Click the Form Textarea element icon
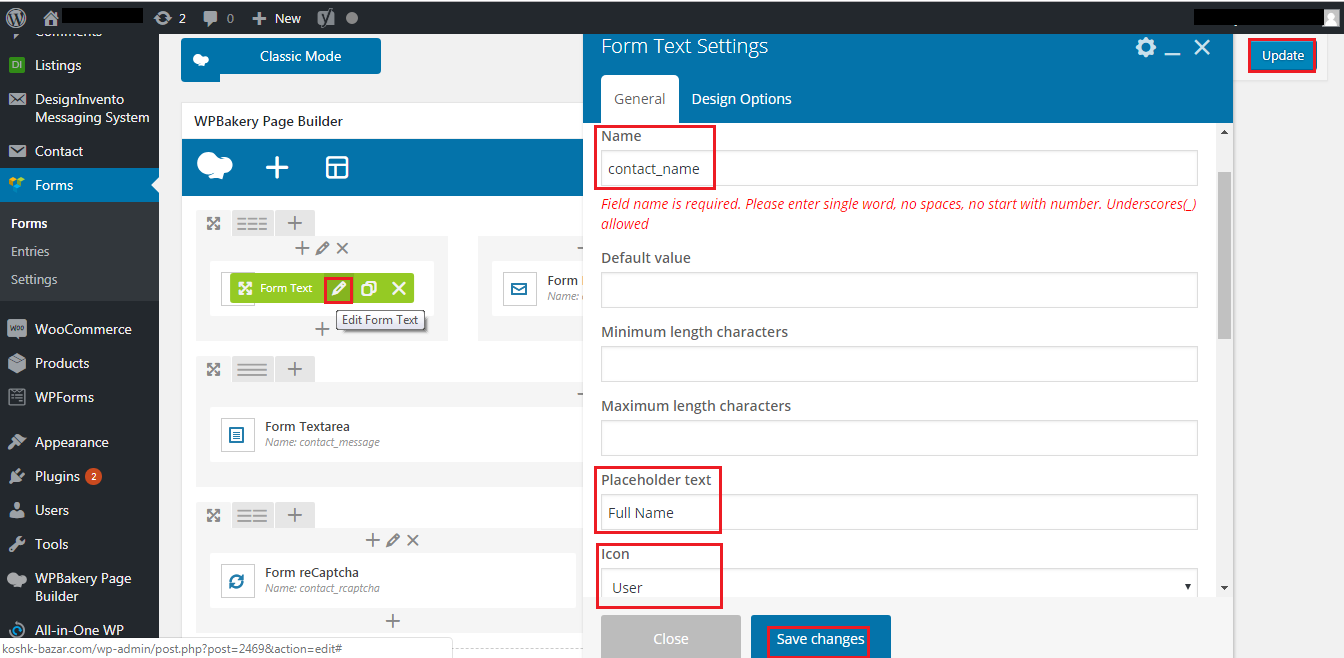Screen dimensions: 1344x658 (237, 435)
